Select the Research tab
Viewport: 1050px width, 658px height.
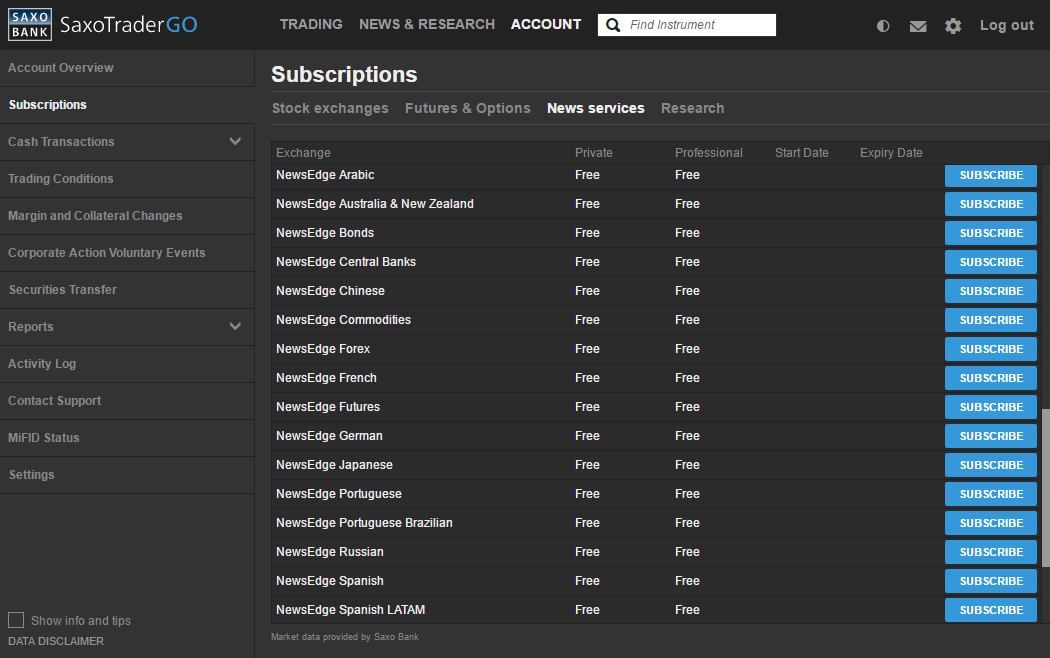(x=692, y=108)
